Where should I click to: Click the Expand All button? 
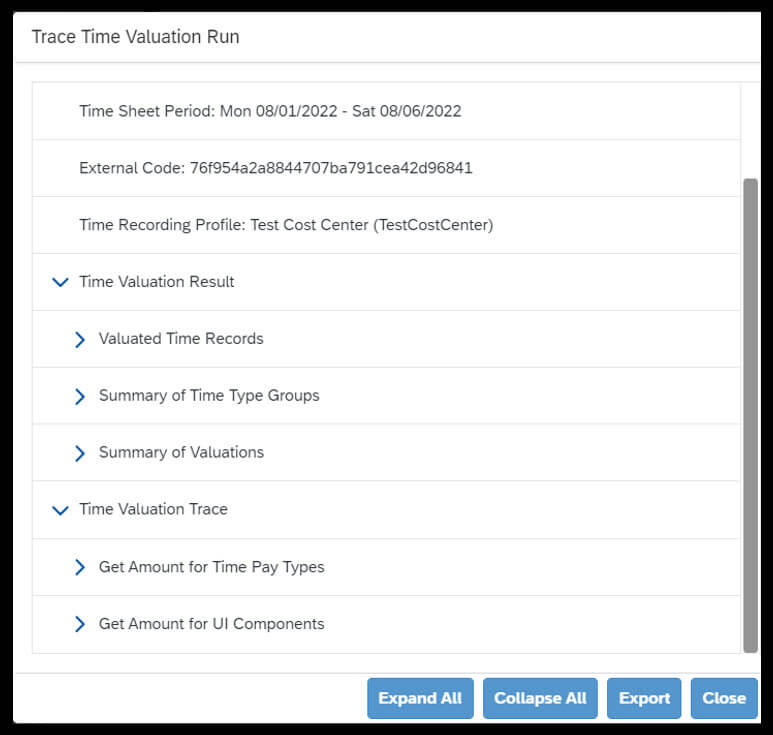click(420, 698)
